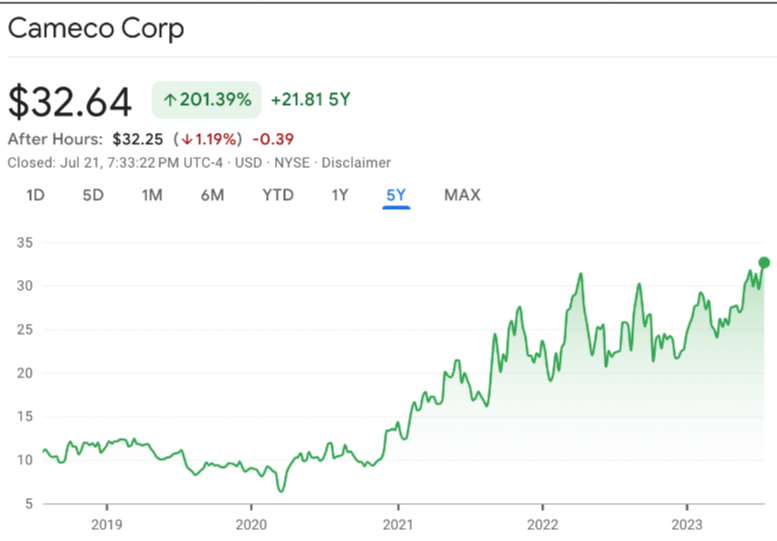777x541 pixels.
Task: Select the 5D time range tab
Action: pyautogui.click(x=93, y=195)
